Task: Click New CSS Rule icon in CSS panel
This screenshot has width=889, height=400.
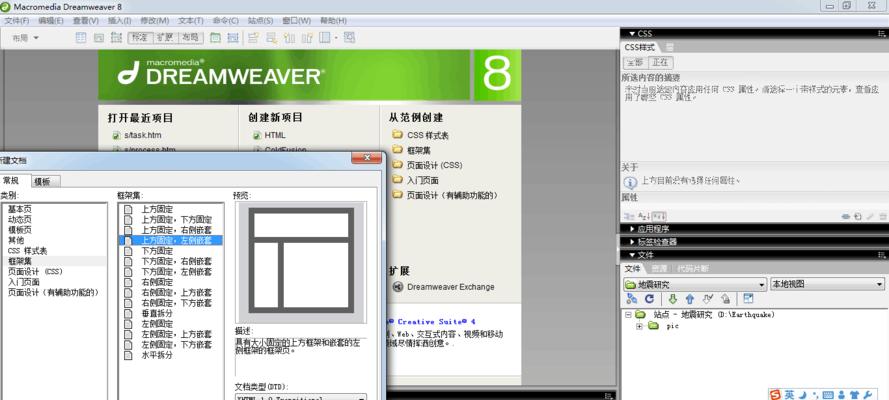Action: [857, 216]
